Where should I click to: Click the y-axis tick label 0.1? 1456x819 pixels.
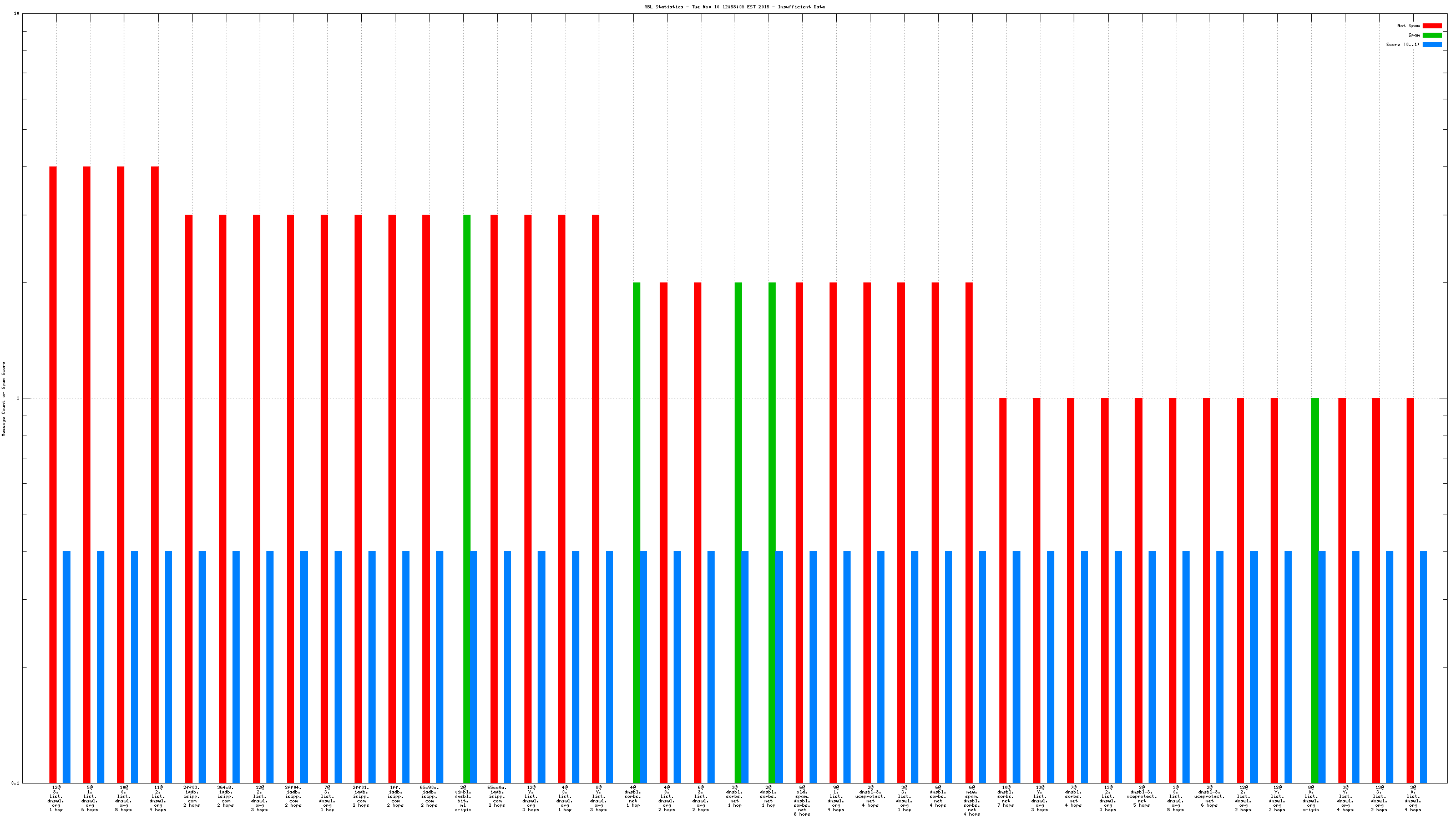(16, 783)
